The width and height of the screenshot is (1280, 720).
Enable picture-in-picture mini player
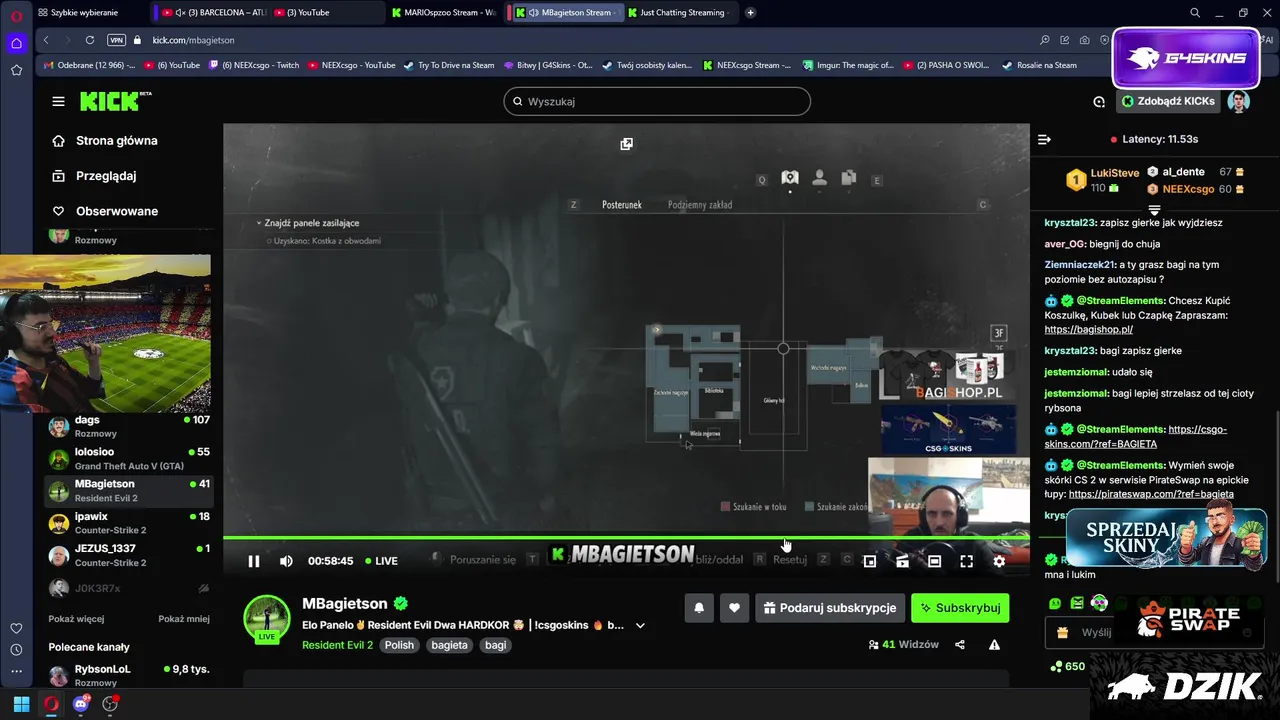870,561
